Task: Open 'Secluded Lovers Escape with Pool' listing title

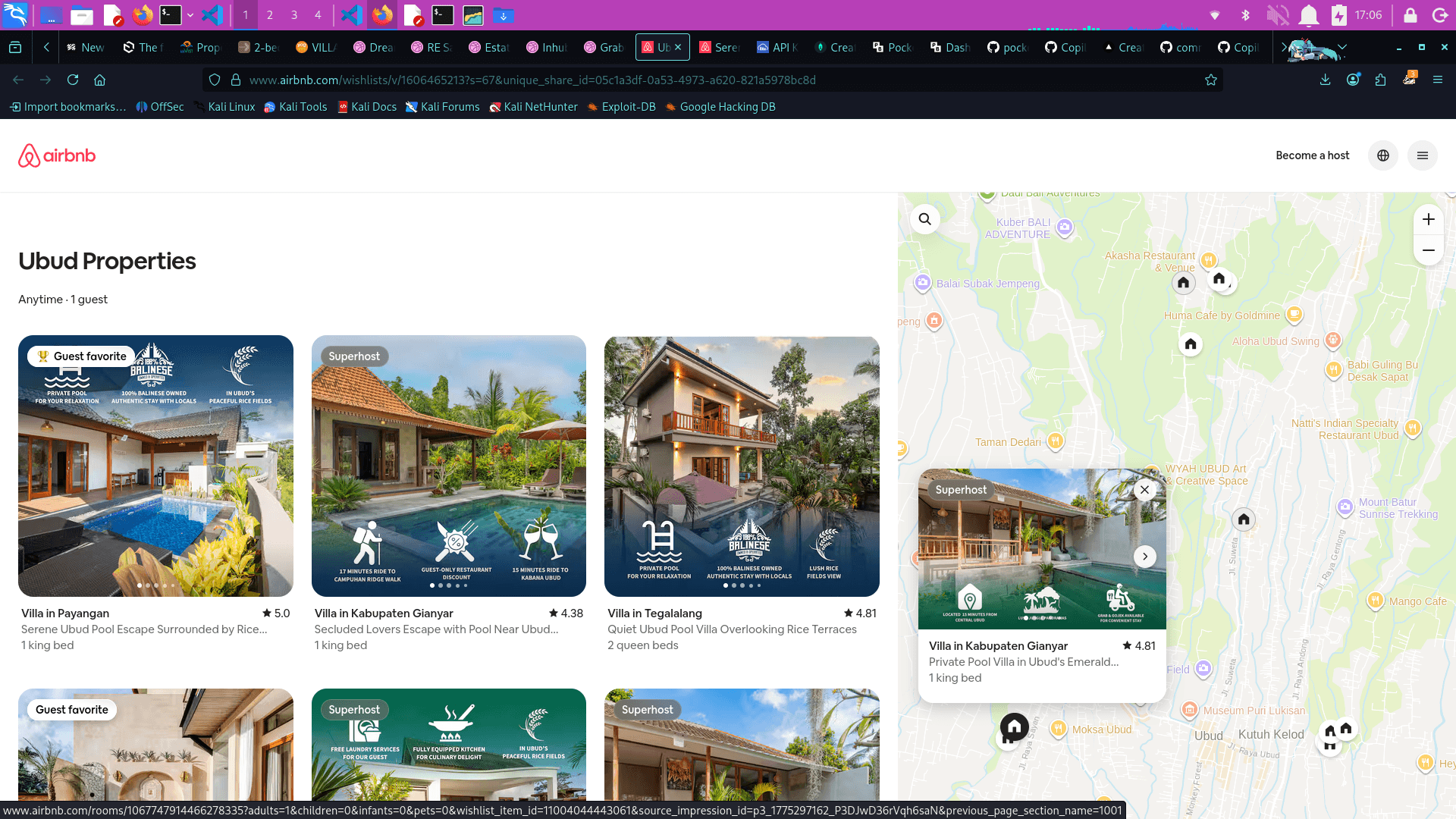Action: click(x=437, y=629)
